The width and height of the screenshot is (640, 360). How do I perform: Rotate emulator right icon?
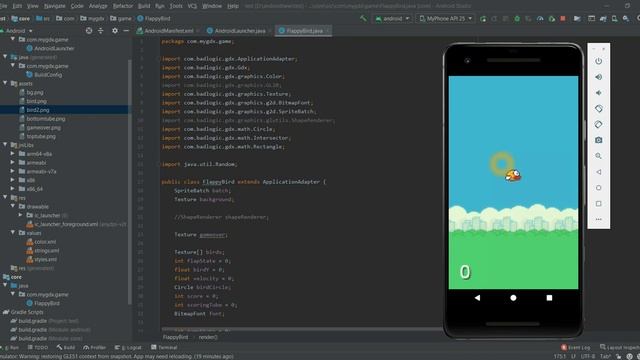click(598, 124)
